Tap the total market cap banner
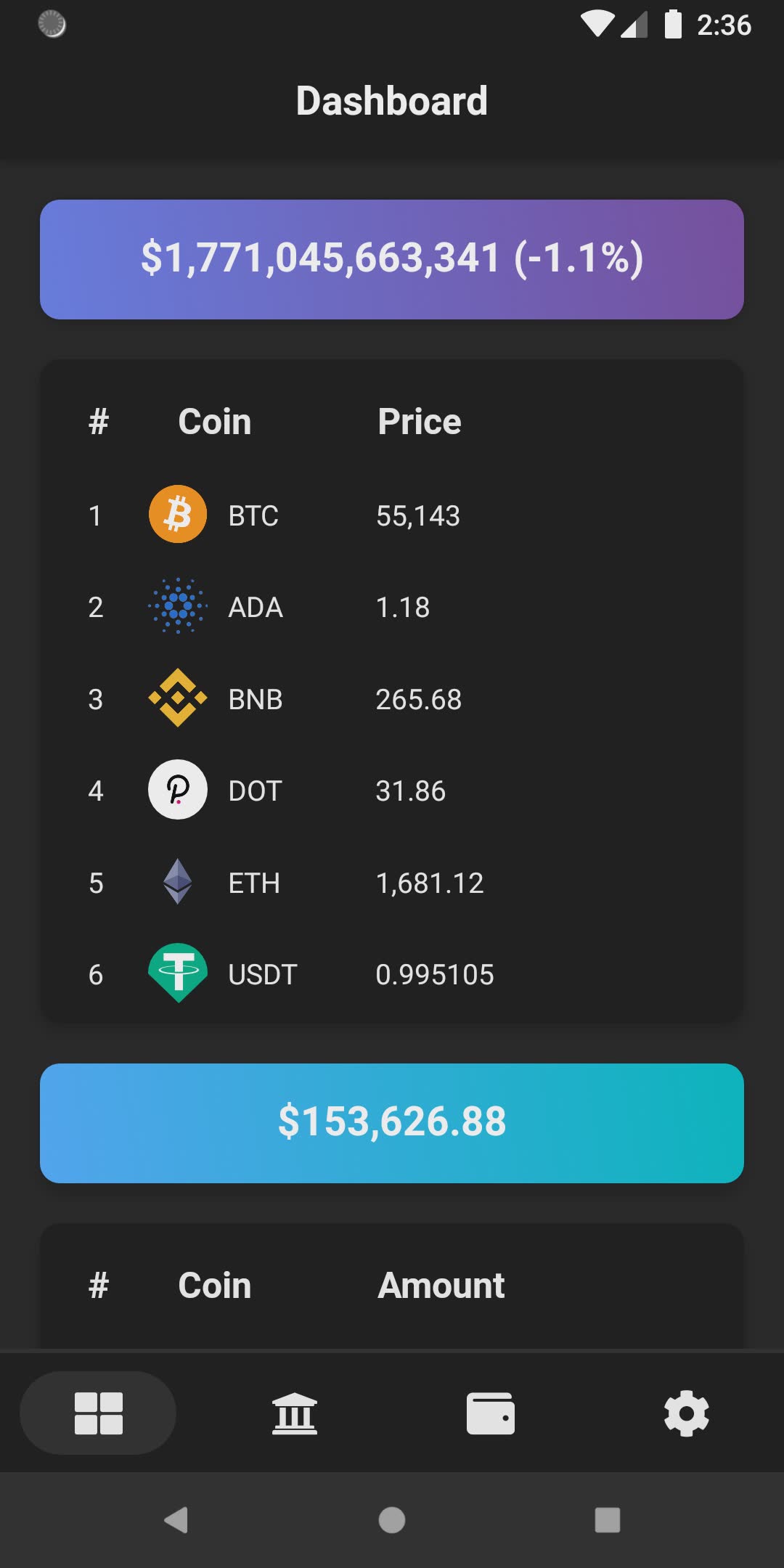 click(392, 259)
